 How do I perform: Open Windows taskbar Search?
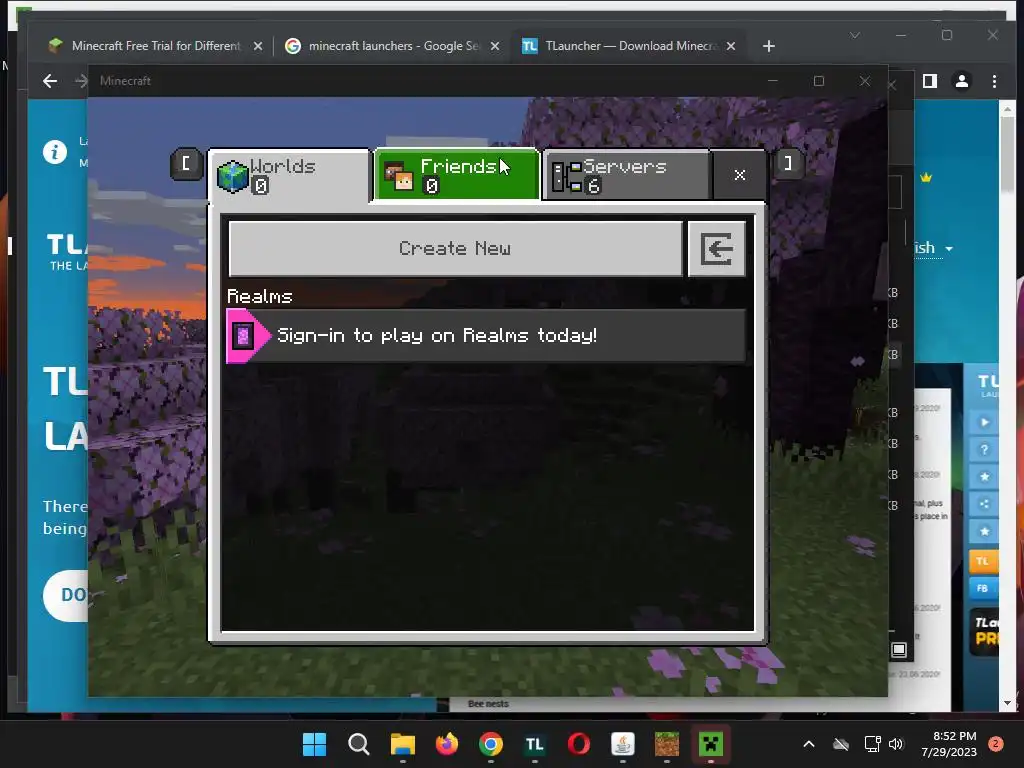359,744
